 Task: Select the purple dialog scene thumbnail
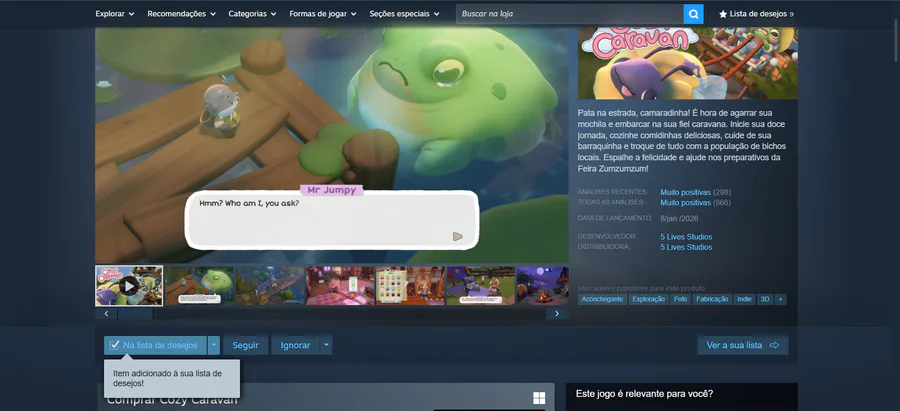(x=481, y=285)
